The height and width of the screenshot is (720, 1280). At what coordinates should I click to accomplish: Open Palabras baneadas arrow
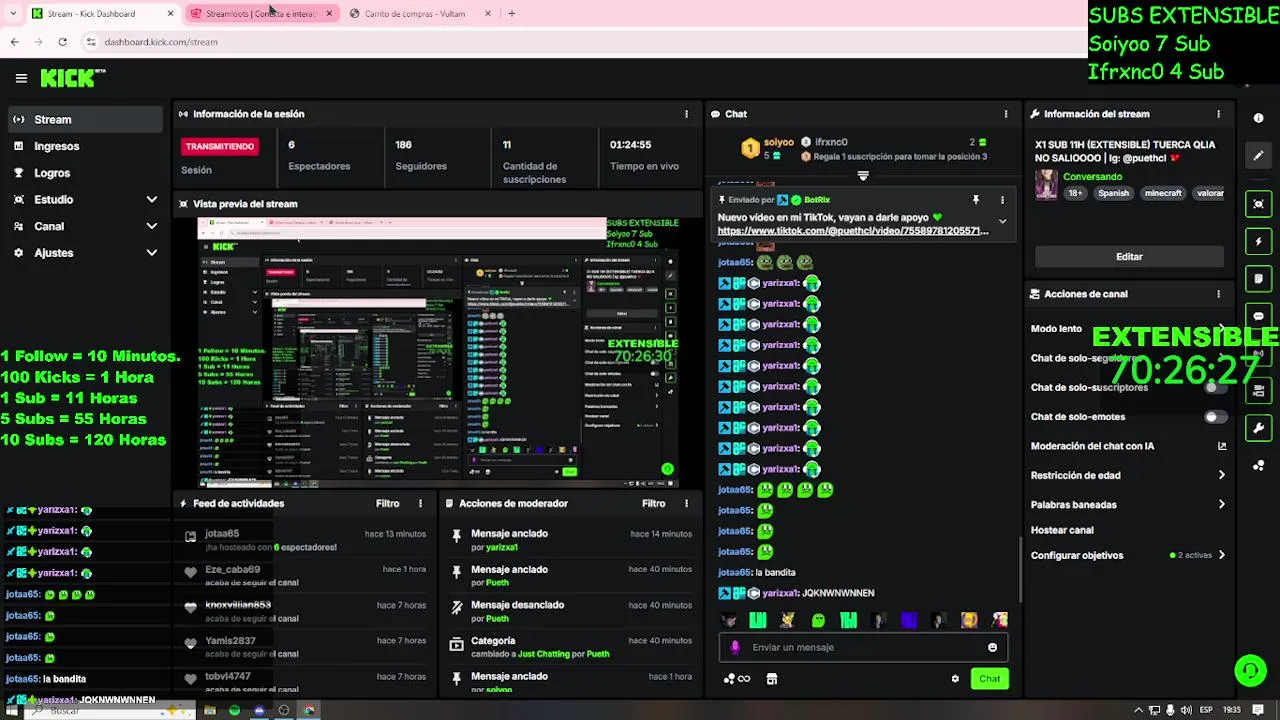(1221, 505)
